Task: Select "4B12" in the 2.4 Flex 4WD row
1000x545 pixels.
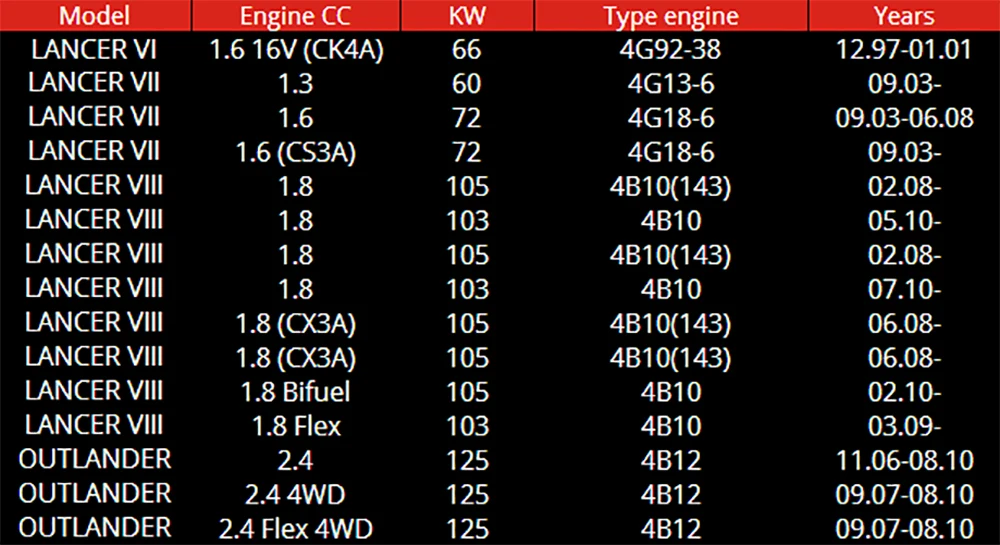Action: pyautogui.click(x=671, y=529)
